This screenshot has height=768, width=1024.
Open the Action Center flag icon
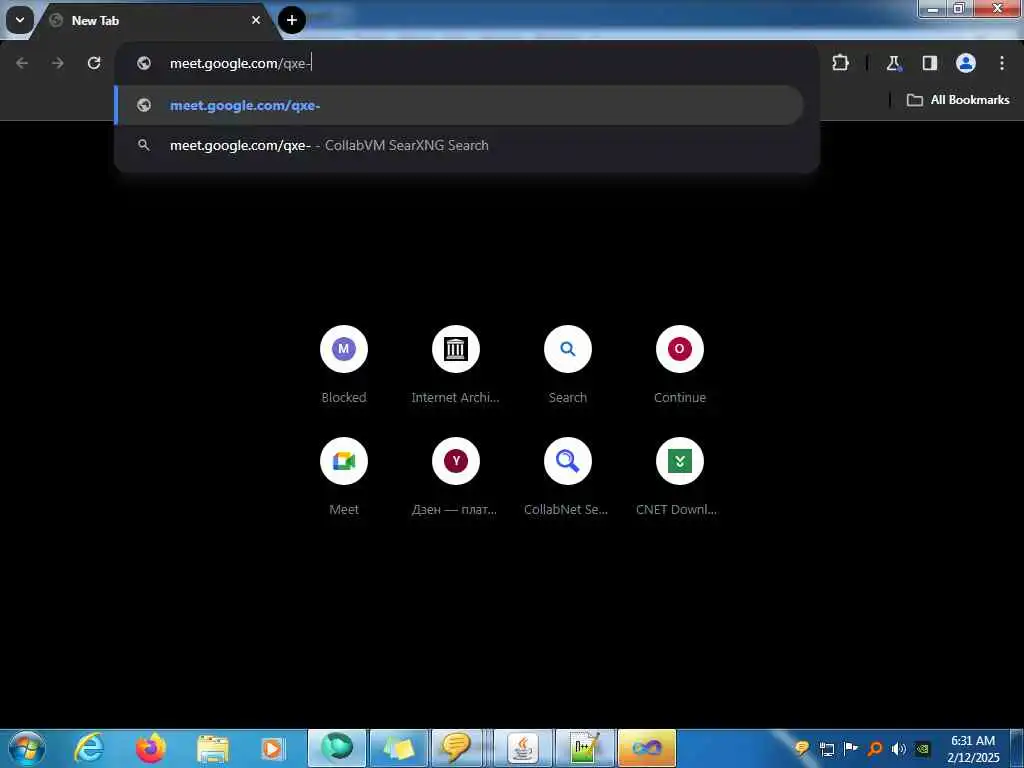[x=850, y=748]
